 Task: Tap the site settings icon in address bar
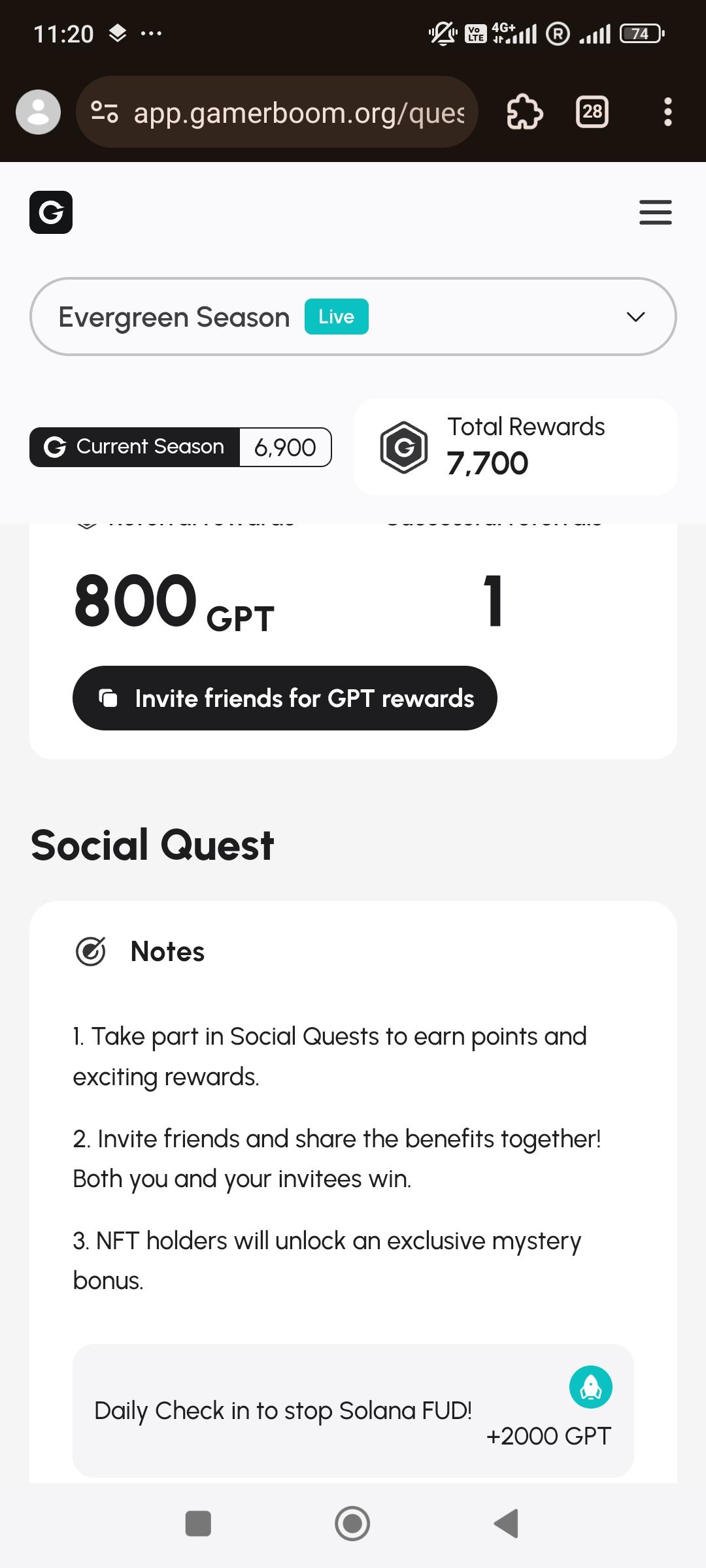[x=105, y=112]
